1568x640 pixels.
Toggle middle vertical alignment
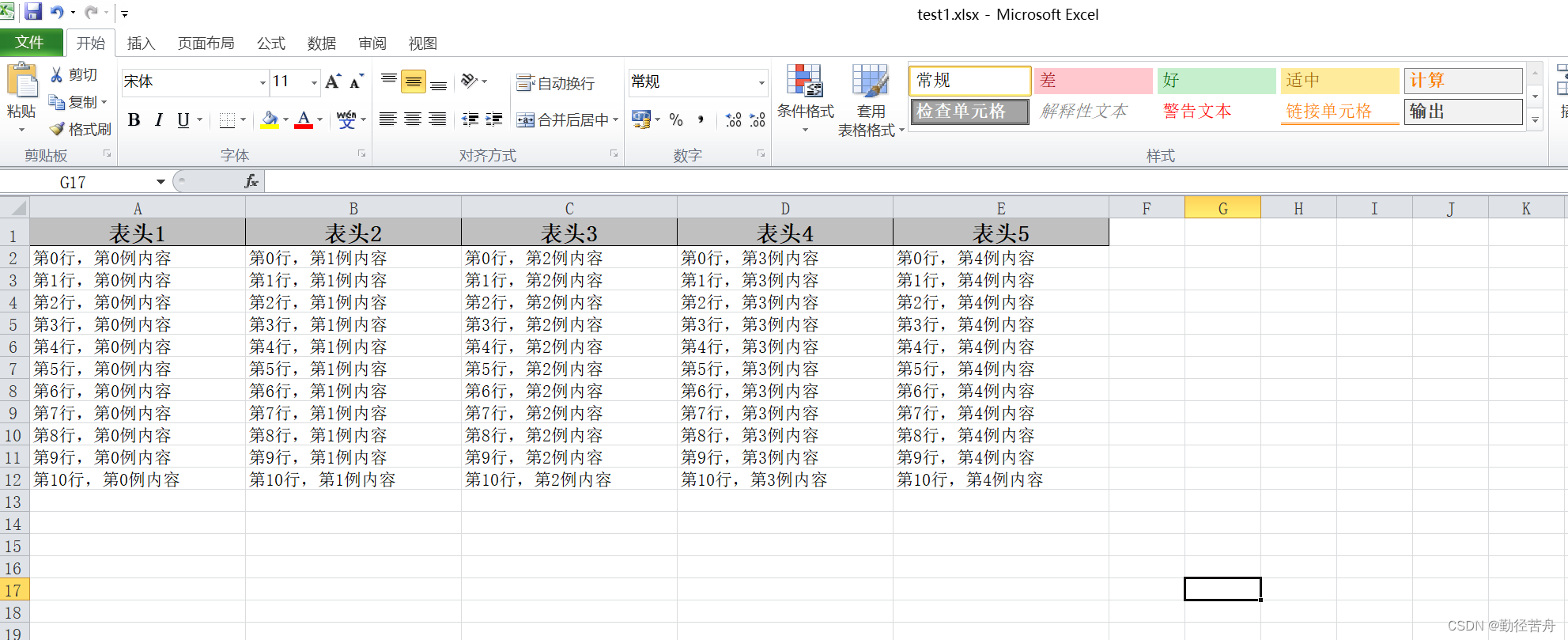pyautogui.click(x=414, y=81)
